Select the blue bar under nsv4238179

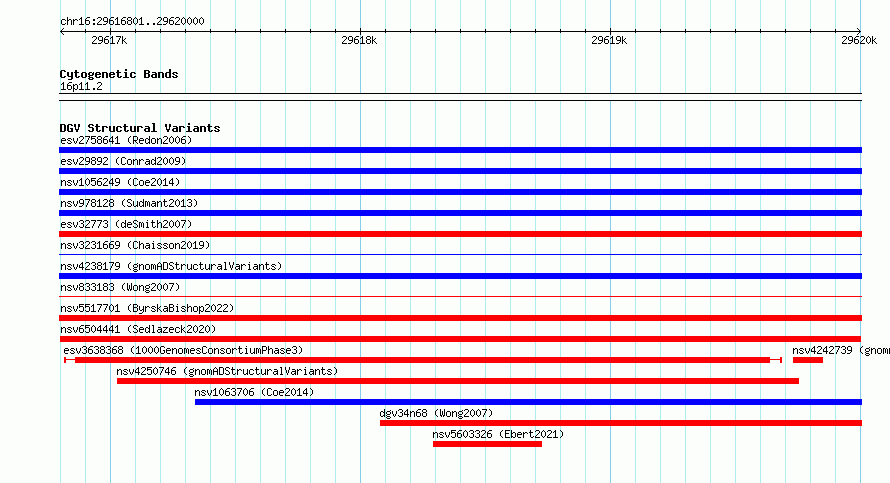460,276
